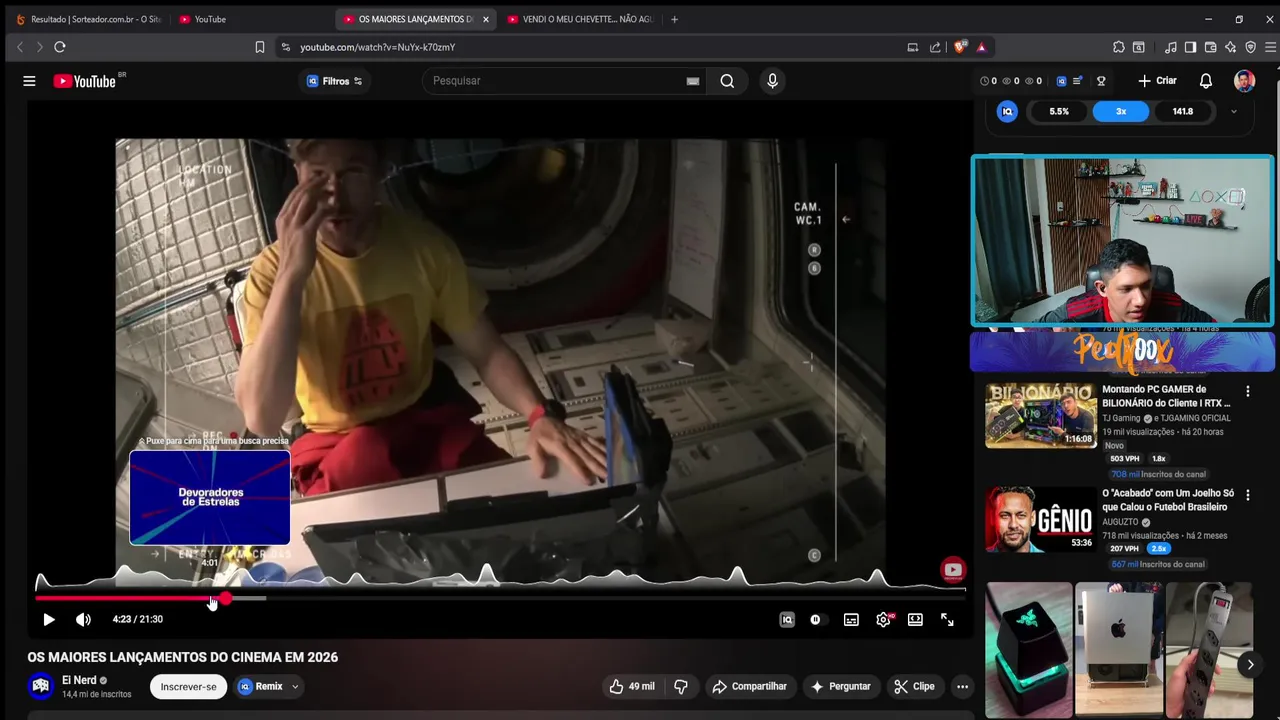Open options for 'O Acabado' video
This screenshot has height=720, width=1280.
click(1247, 495)
